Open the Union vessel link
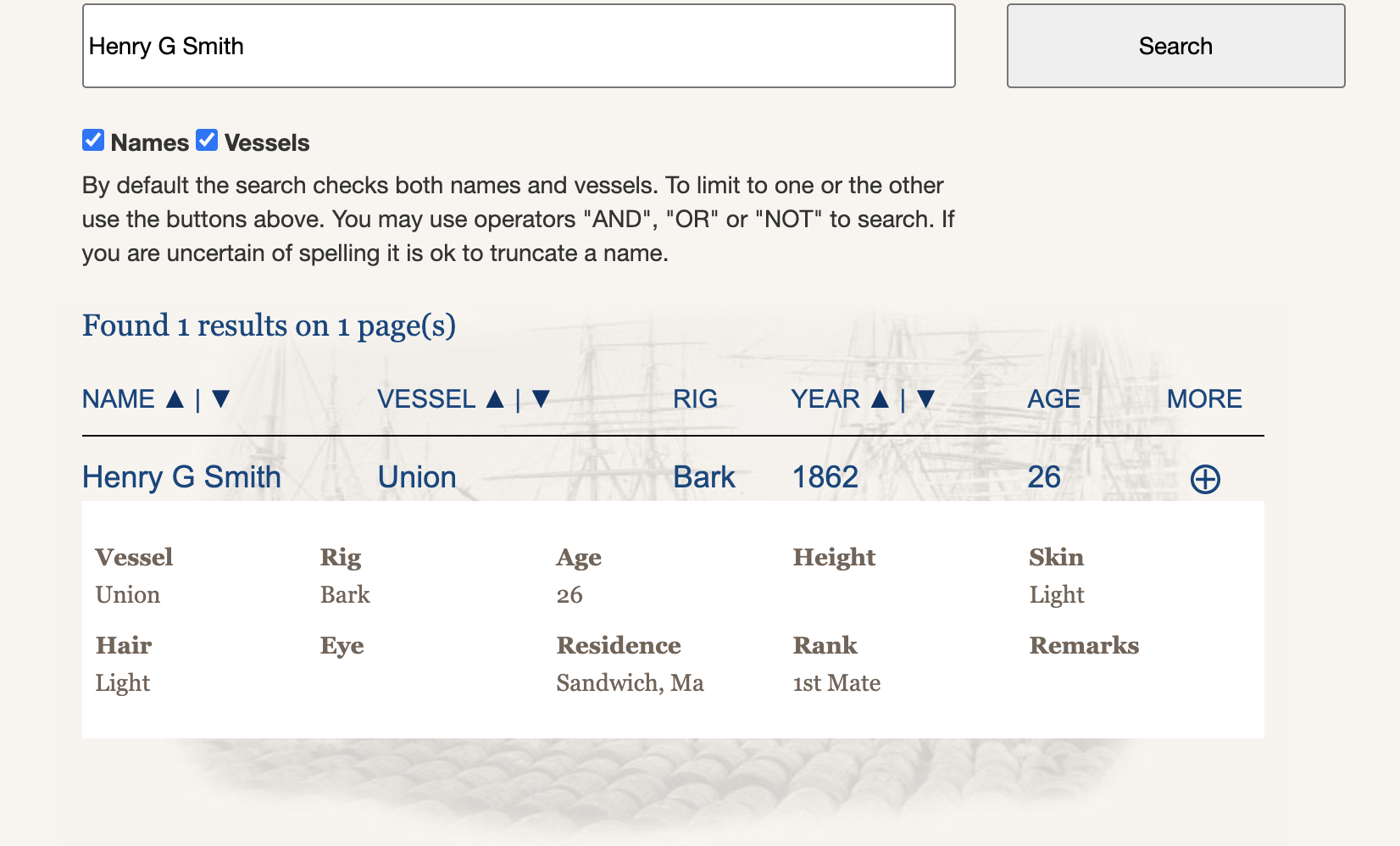1400x846 pixels. tap(417, 477)
